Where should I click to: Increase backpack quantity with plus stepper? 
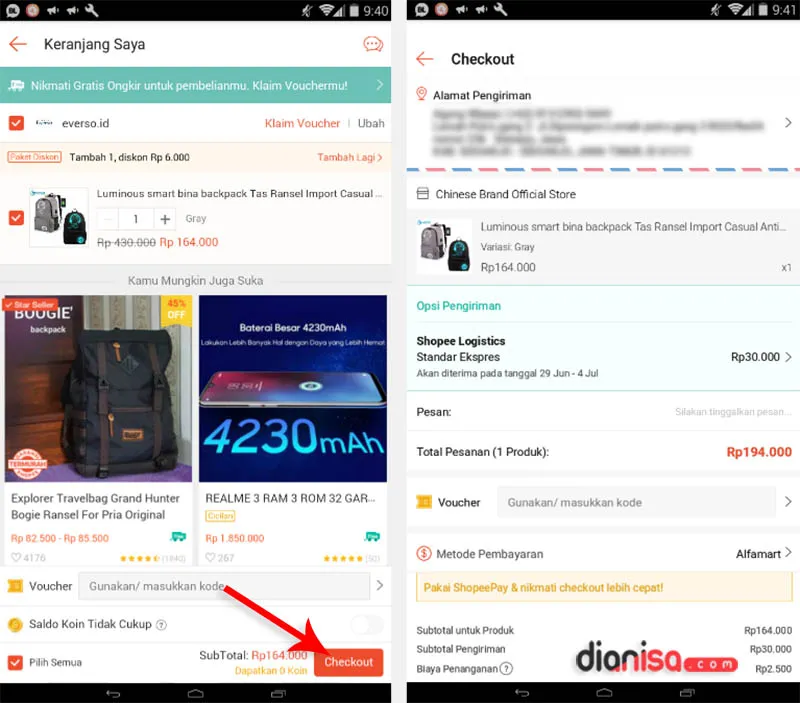point(166,218)
